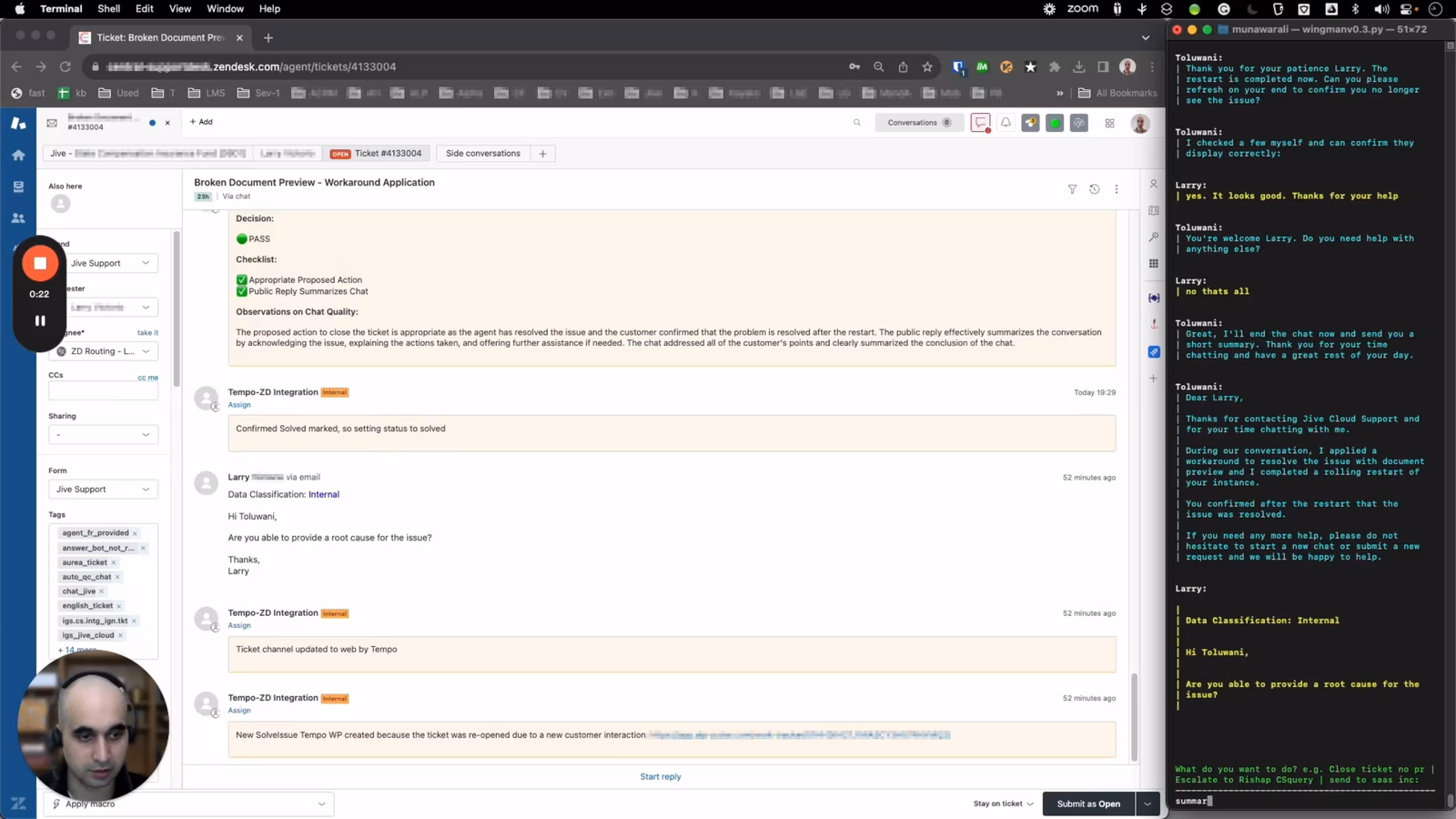Open the Apply macro dropdown
The width and height of the screenshot is (1456, 819).
pos(189,804)
